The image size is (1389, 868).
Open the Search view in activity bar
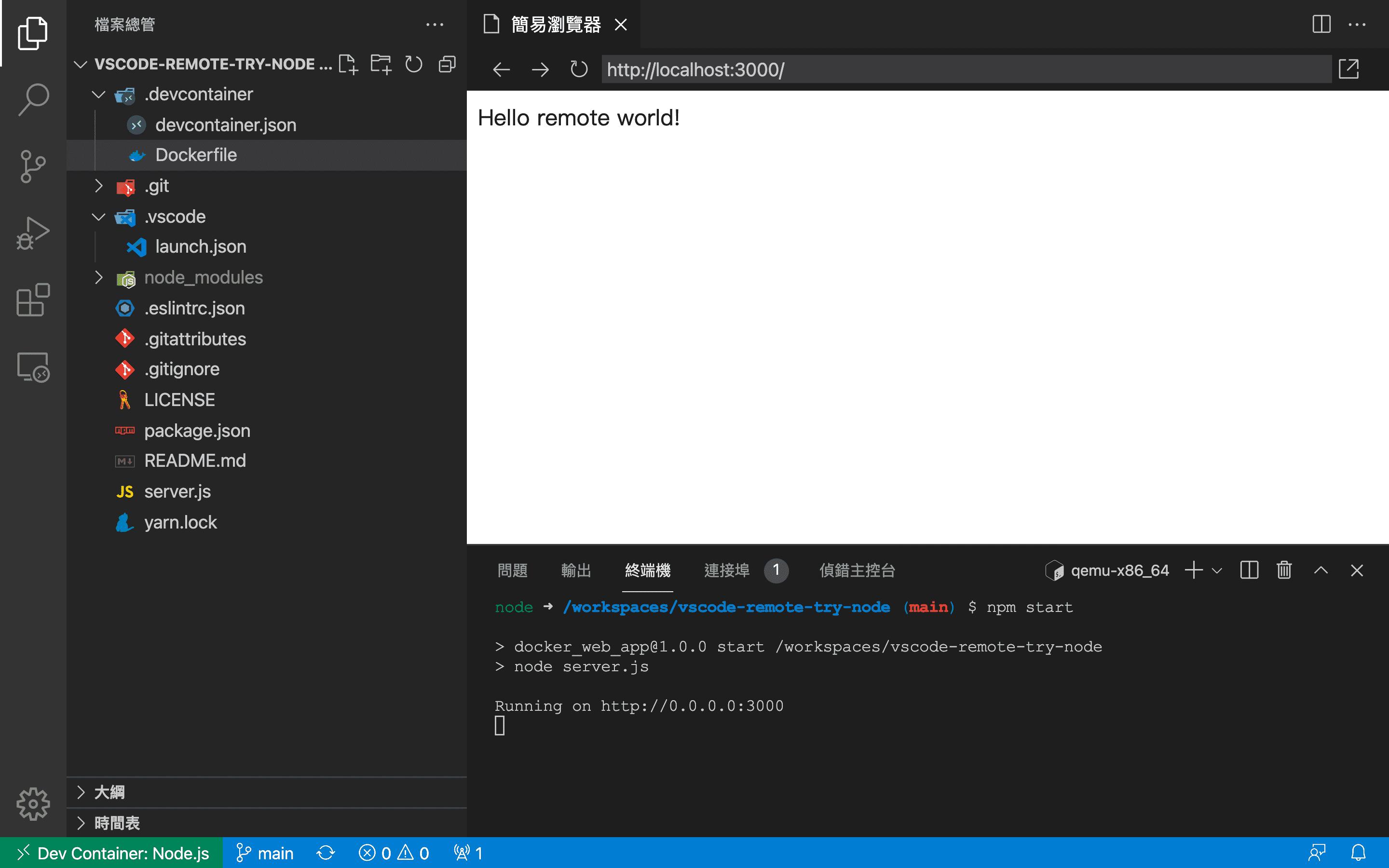(x=33, y=100)
